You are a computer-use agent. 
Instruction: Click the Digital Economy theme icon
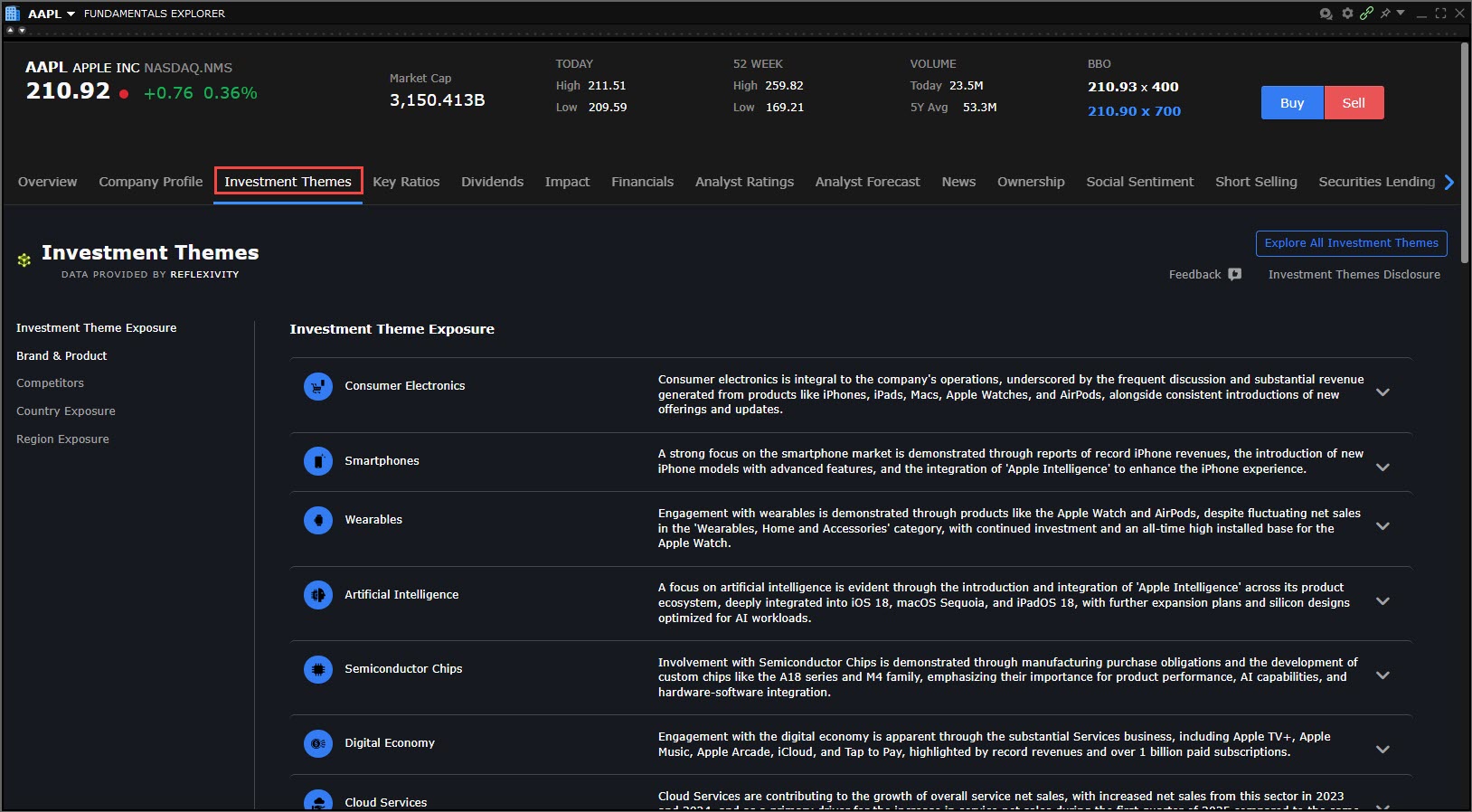(x=318, y=743)
